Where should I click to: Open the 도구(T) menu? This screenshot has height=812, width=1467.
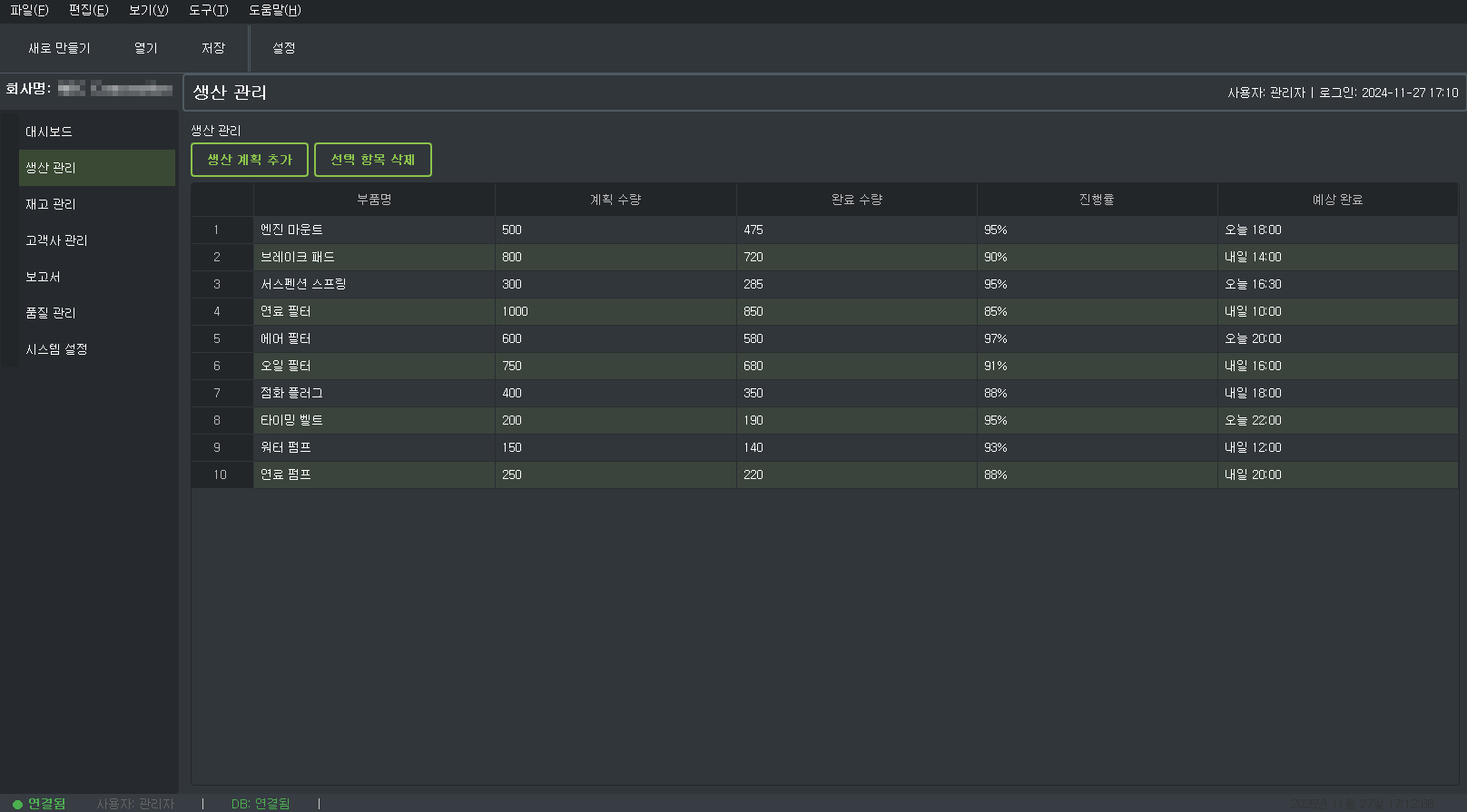click(208, 10)
